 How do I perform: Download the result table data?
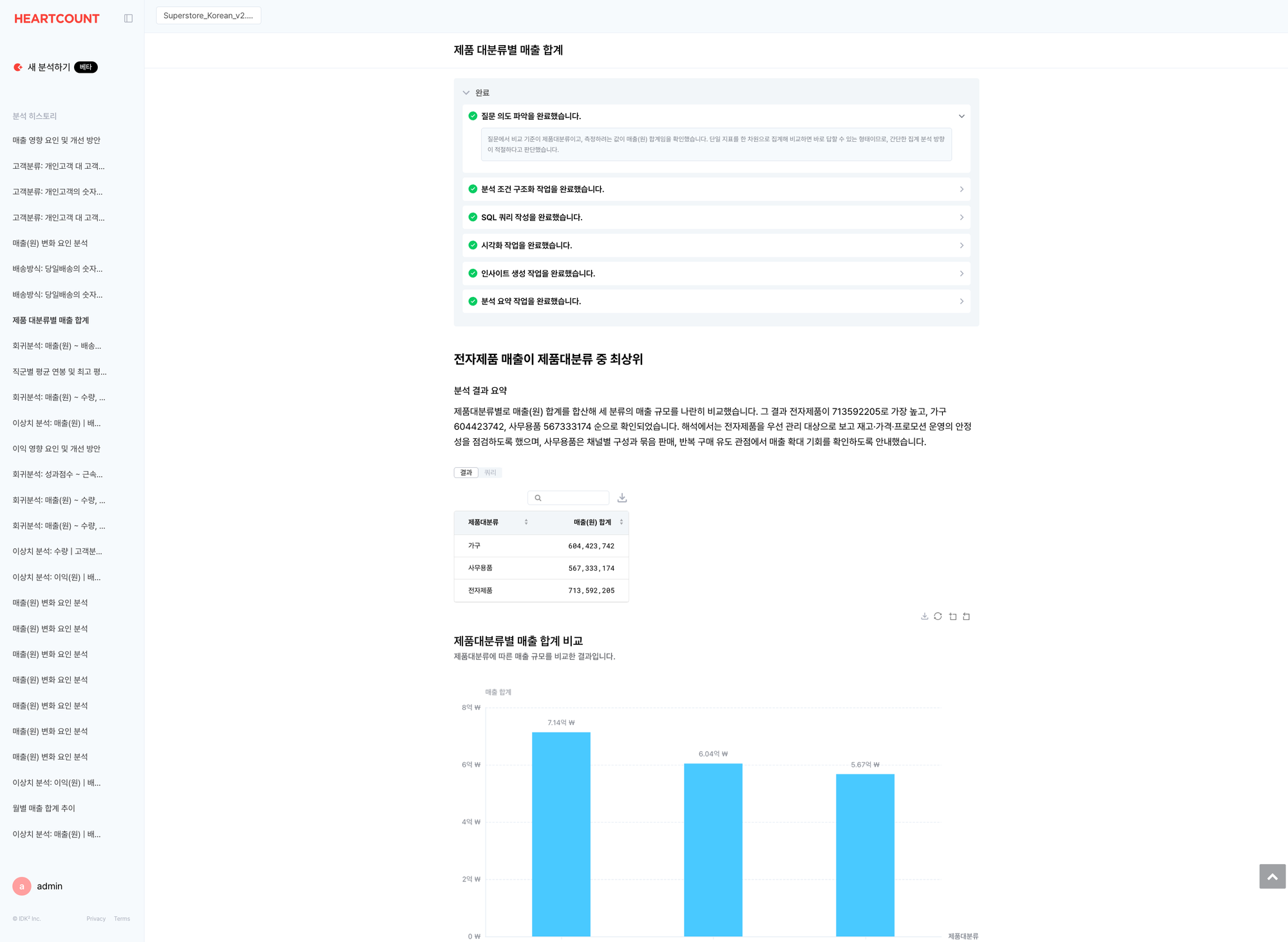pyautogui.click(x=622, y=498)
